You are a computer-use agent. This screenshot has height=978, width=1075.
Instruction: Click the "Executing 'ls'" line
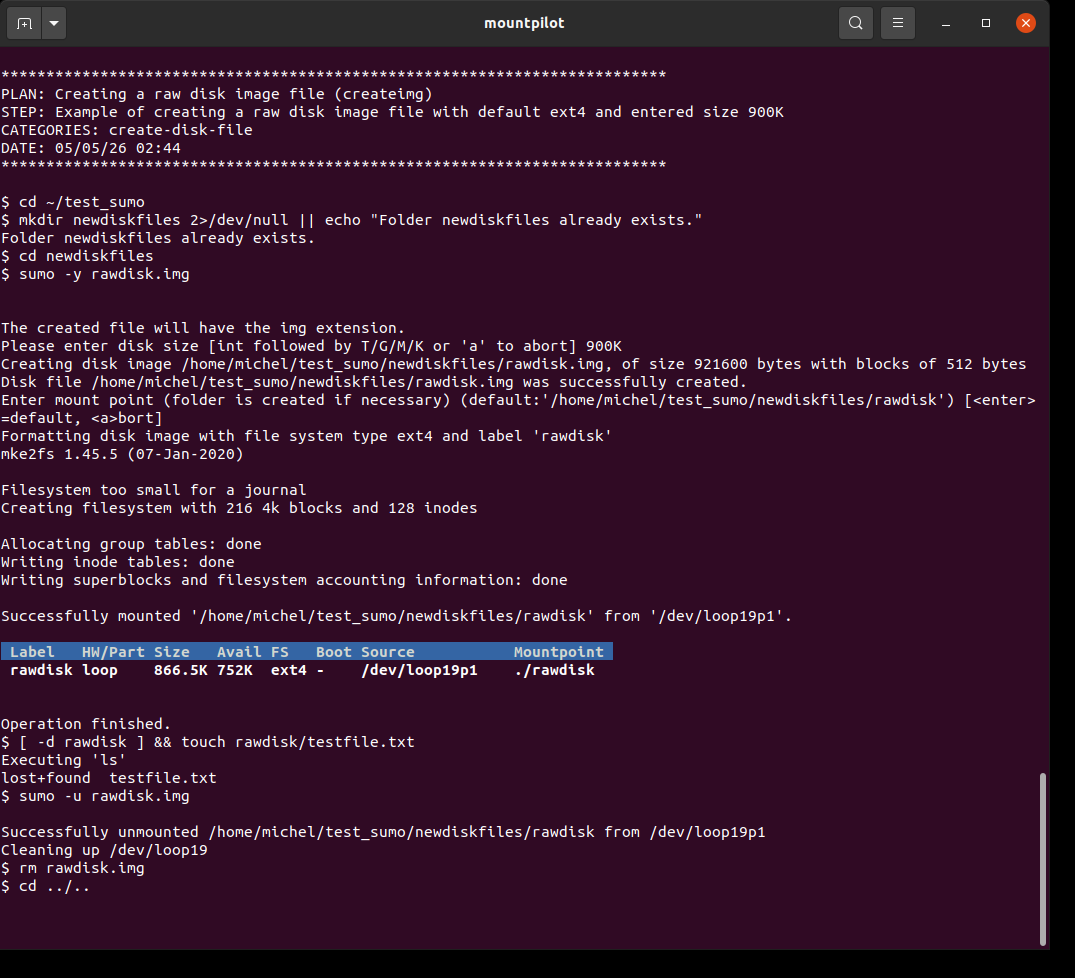[64, 760]
